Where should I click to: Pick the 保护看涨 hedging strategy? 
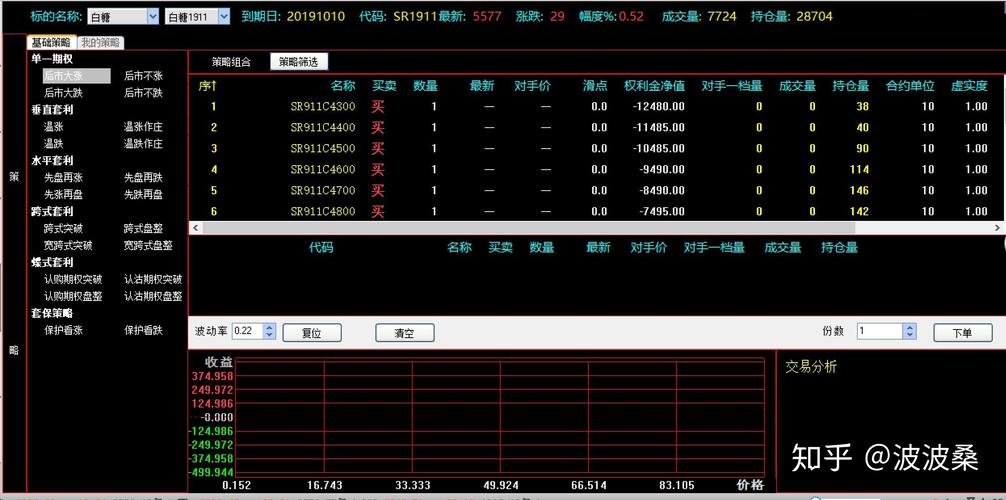[x=63, y=330]
